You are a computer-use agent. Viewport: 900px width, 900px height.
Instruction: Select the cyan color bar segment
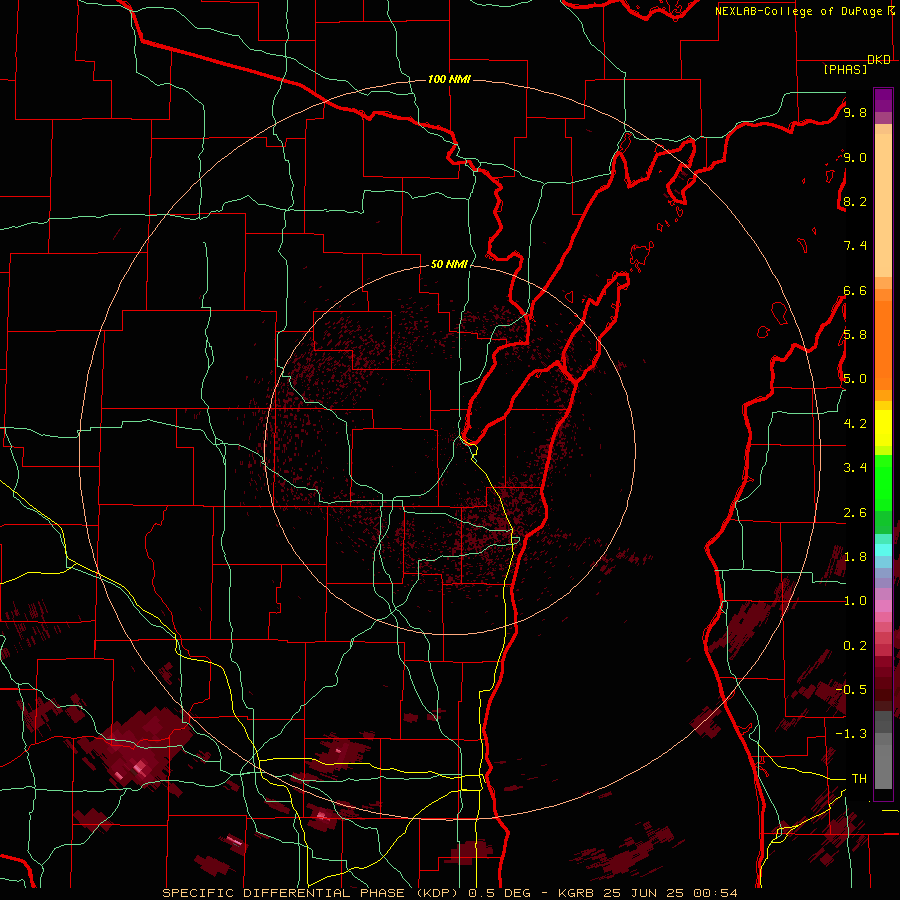pyautogui.click(x=883, y=550)
